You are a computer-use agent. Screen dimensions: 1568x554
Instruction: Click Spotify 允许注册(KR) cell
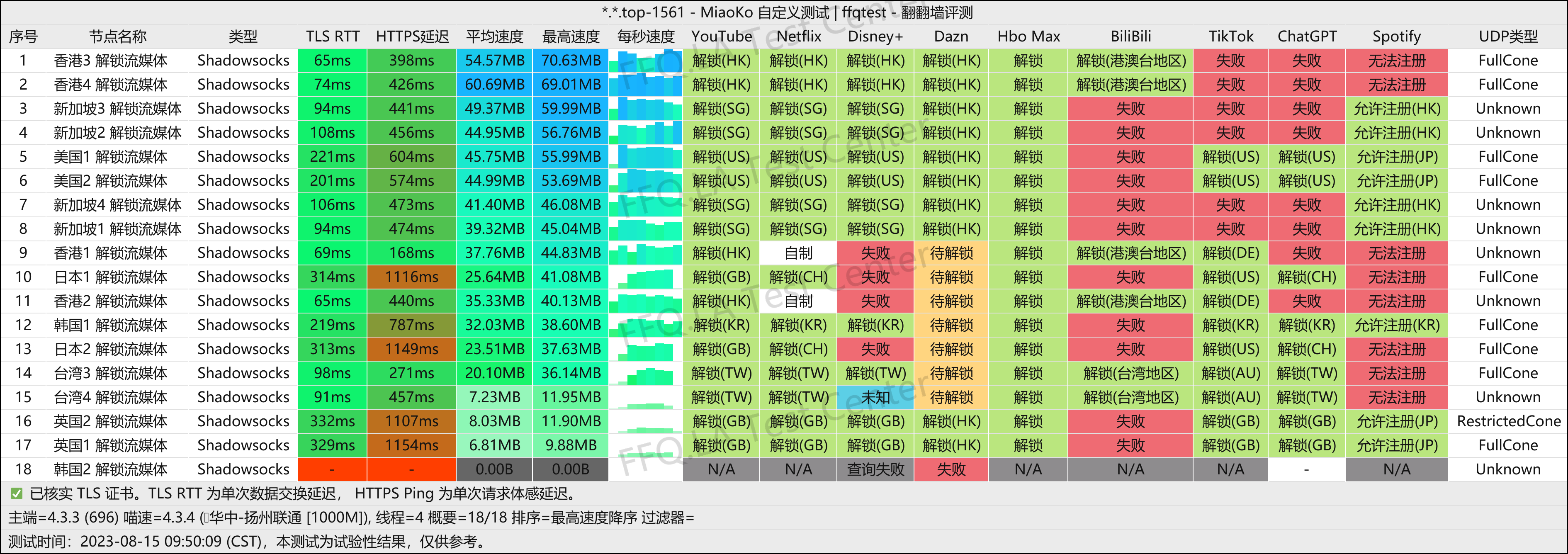click(1397, 325)
